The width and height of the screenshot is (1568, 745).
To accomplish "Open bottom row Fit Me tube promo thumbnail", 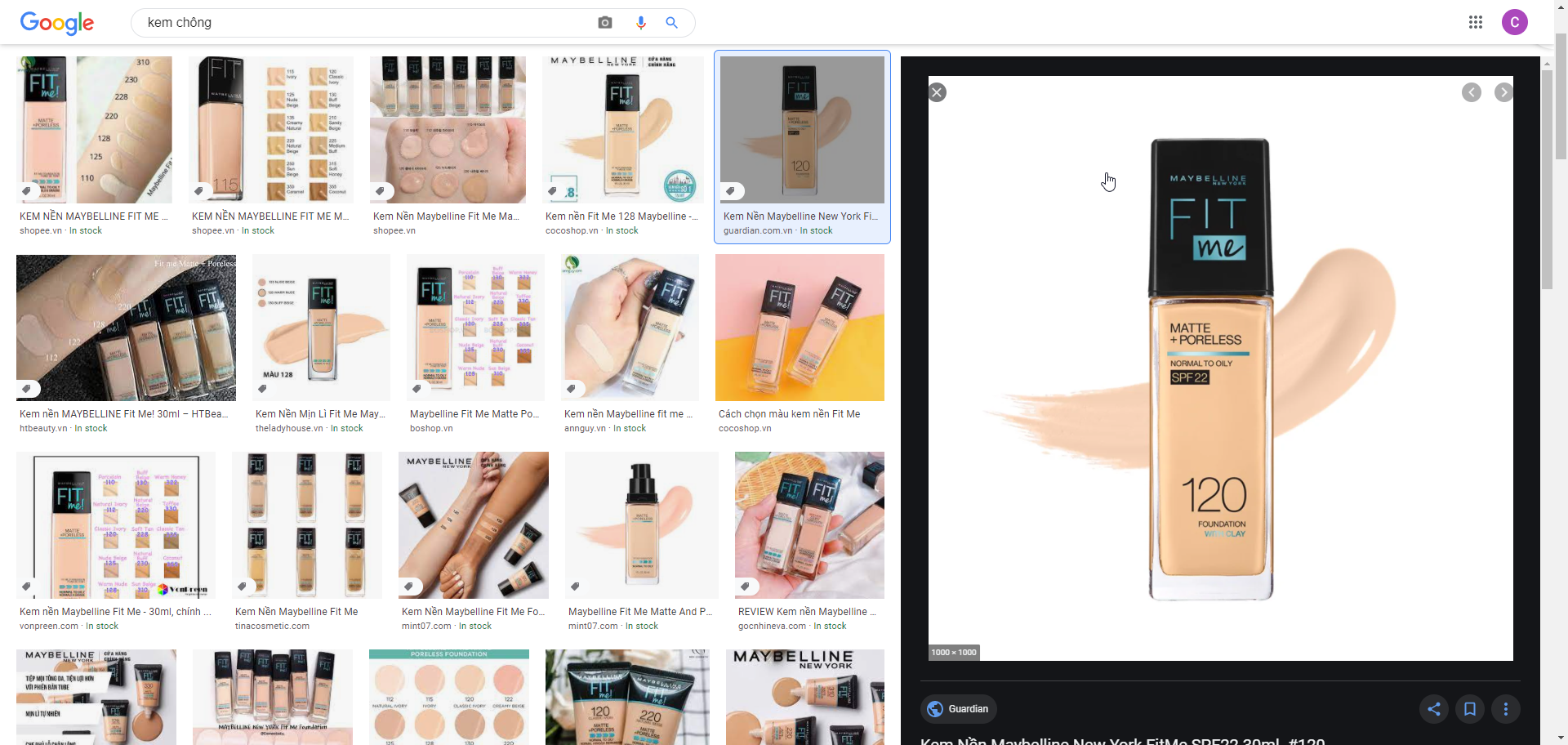I will pos(96,697).
